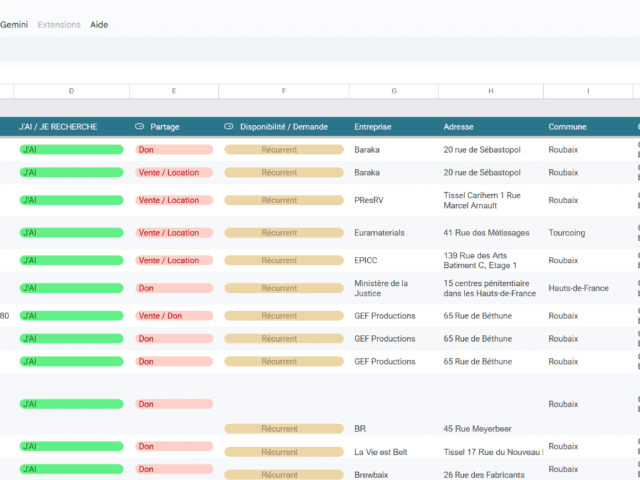Select the 15 centres pénitentiaire address cell
The width and height of the screenshot is (640, 480).
point(489,288)
